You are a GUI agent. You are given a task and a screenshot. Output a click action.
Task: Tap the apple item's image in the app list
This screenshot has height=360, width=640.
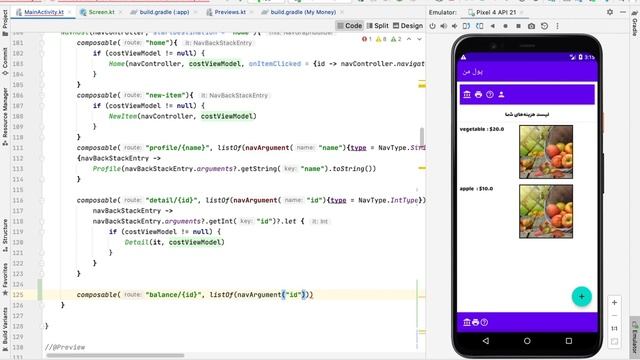(x=546, y=211)
